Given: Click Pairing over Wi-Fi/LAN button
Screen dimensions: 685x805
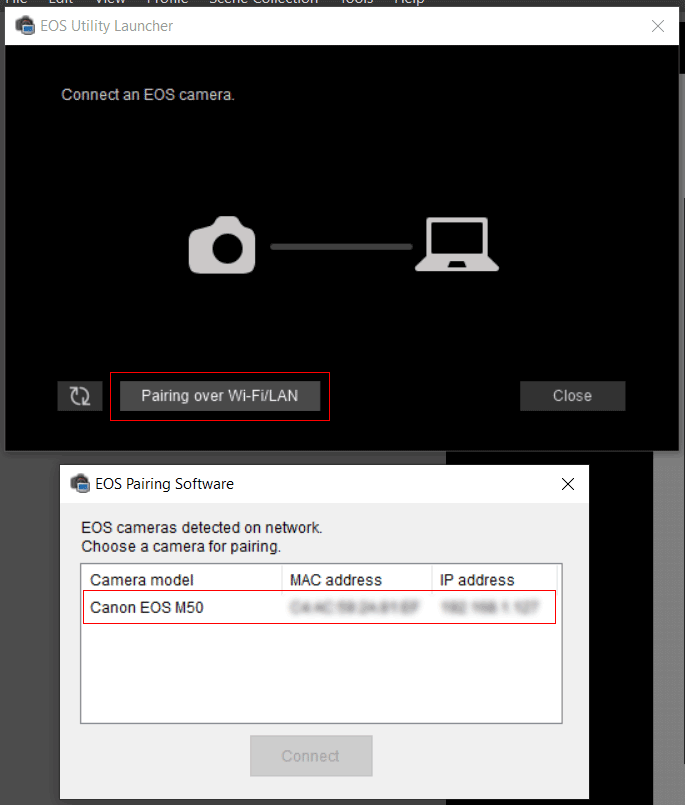Looking at the screenshot, I should [220, 396].
